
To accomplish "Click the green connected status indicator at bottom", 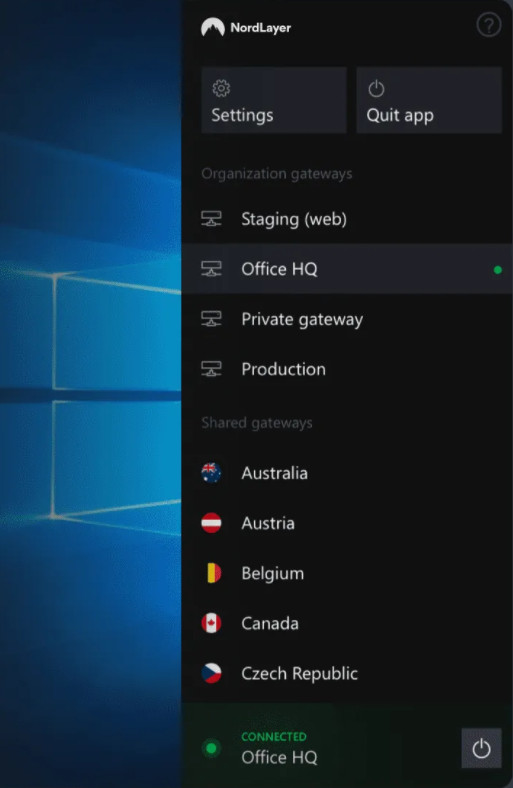I will pos(212,748).
